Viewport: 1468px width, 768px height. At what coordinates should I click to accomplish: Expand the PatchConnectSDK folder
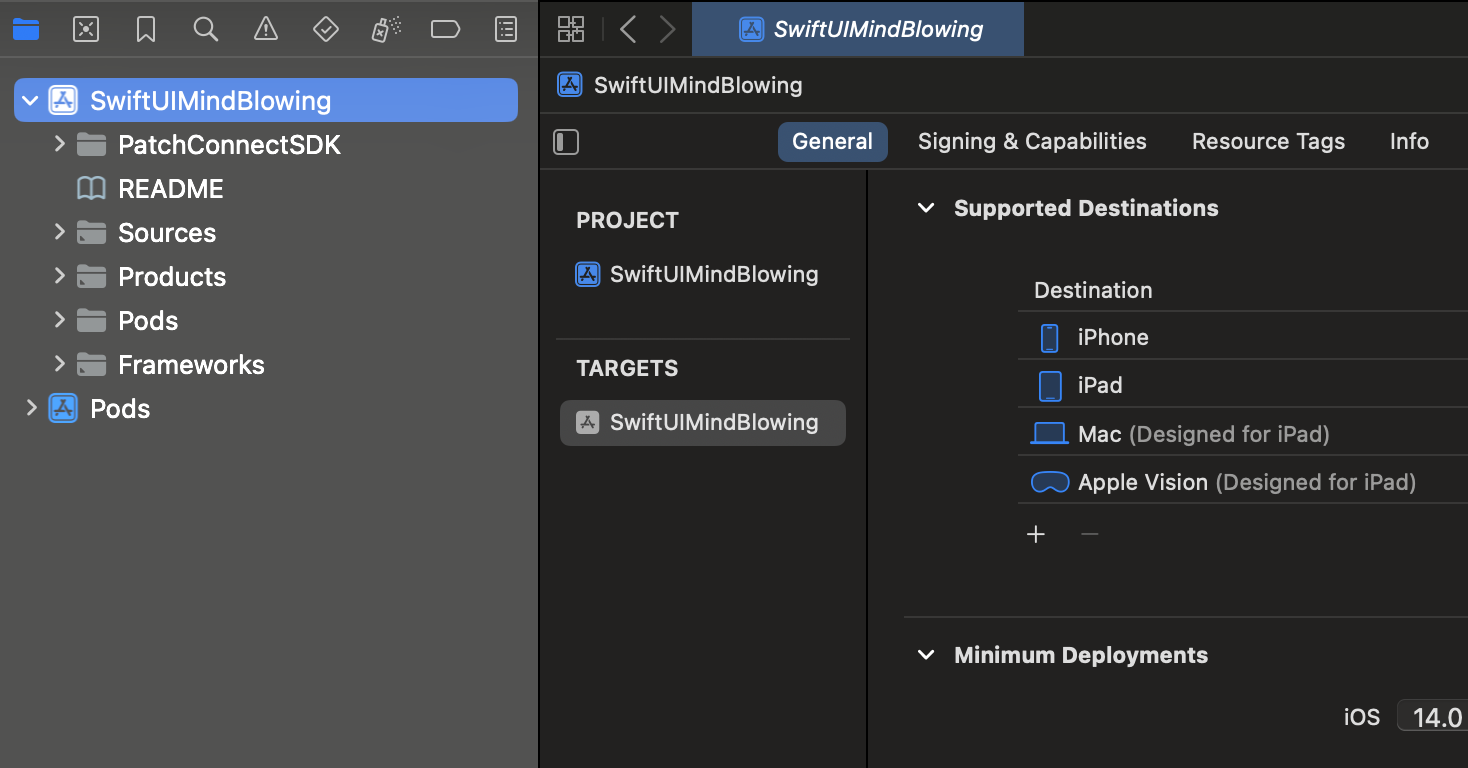(x=60, y=145)
